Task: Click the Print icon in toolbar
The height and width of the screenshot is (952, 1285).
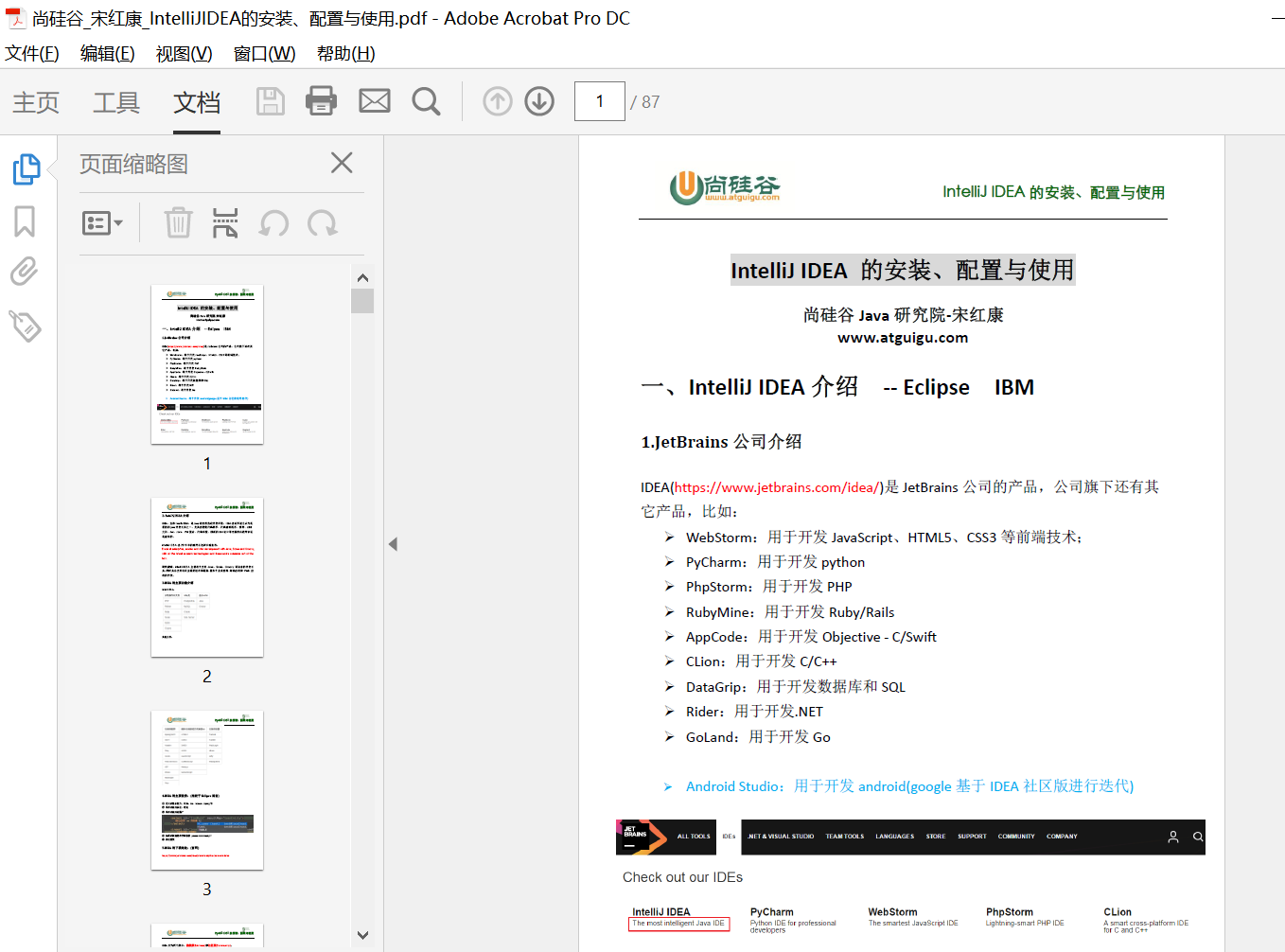Action: coord(321,101)
